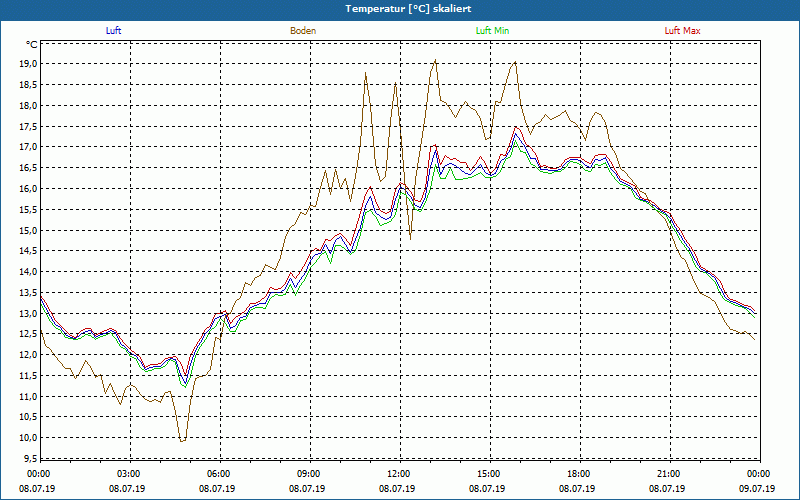Image resolution: width=800 pixels, height=500 pixels.
Task: Click the 08.07.19 date under 12:00
Action: 397,489
